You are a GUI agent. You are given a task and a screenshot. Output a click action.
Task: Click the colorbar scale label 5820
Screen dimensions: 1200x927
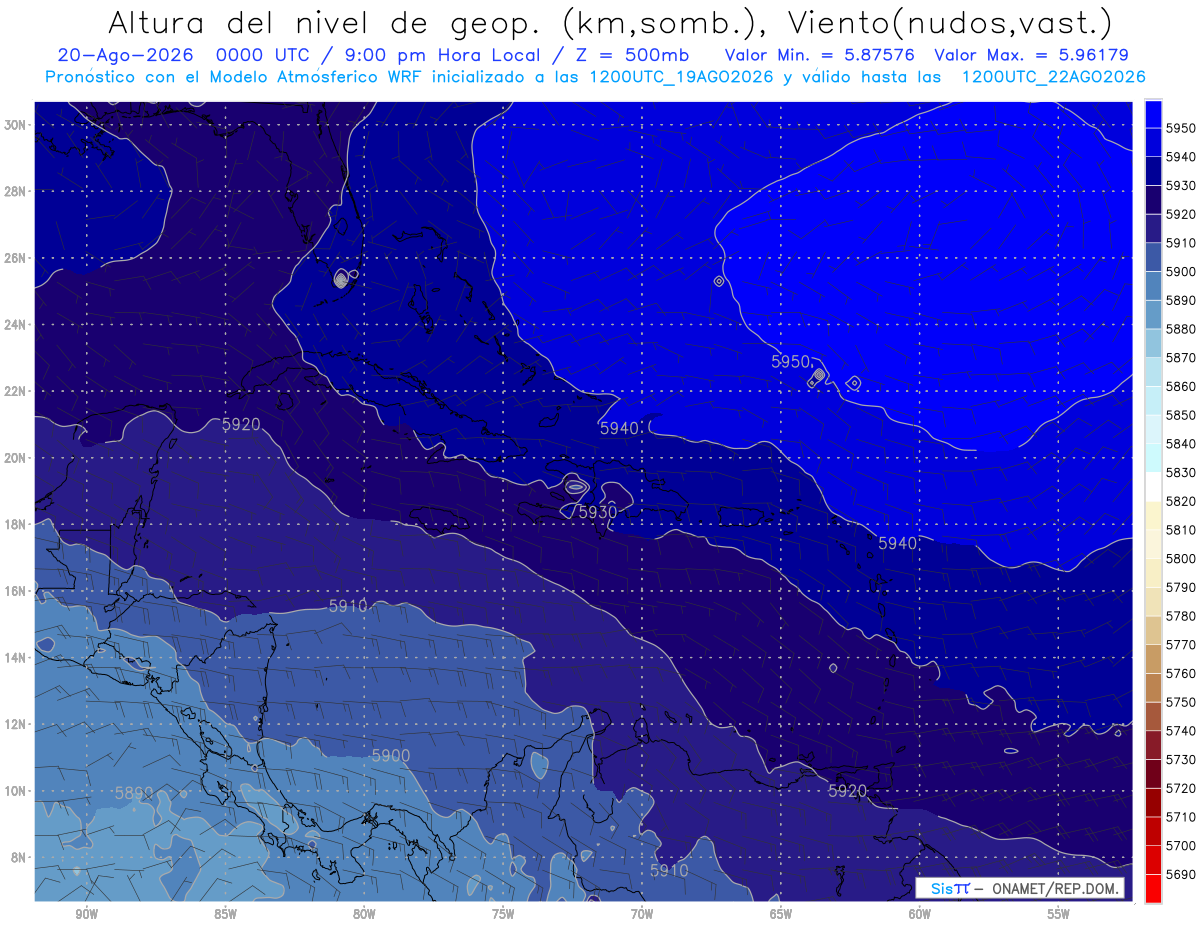(1181, 501)
